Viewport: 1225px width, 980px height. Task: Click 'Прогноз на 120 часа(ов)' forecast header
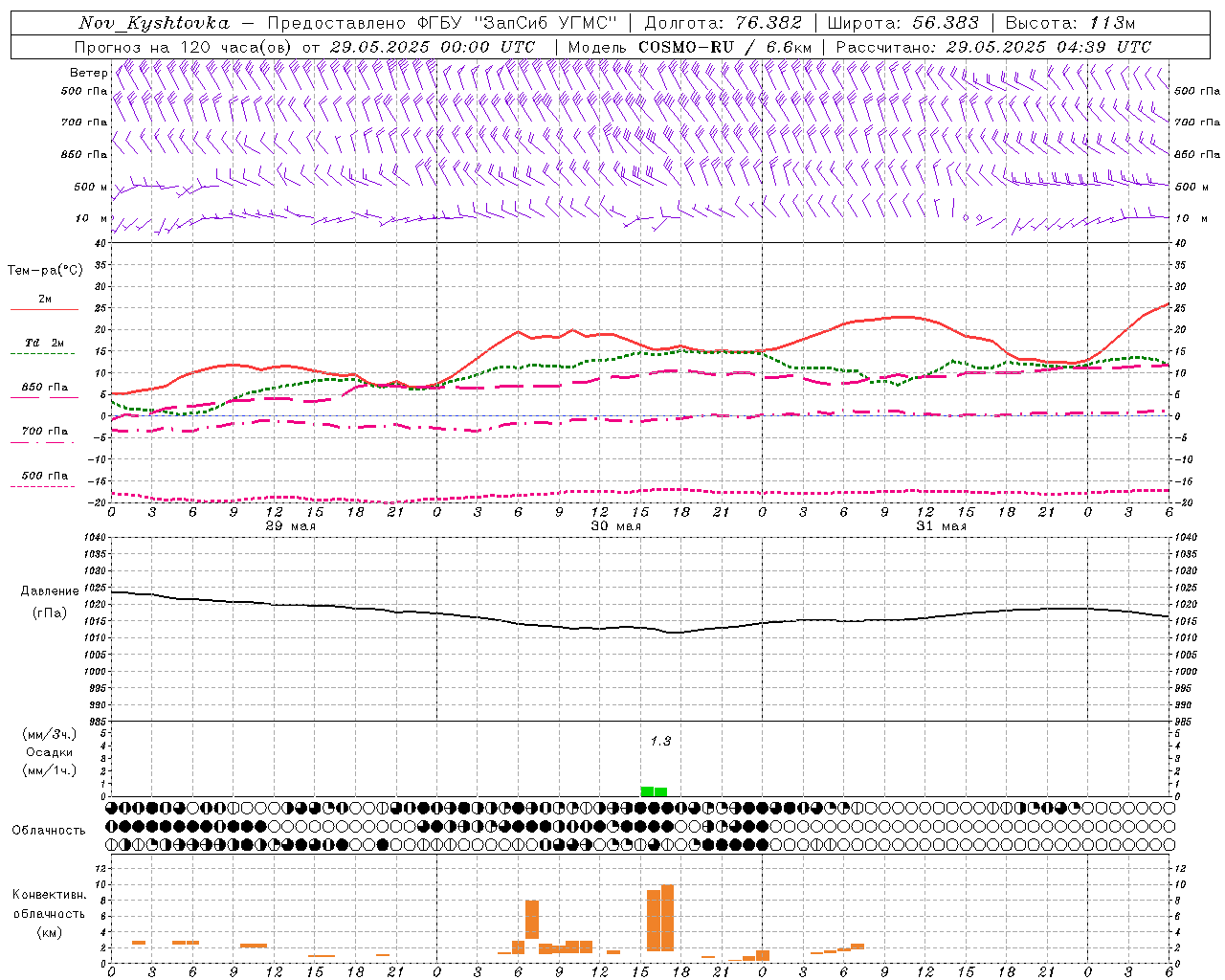(x=184, y=47)
